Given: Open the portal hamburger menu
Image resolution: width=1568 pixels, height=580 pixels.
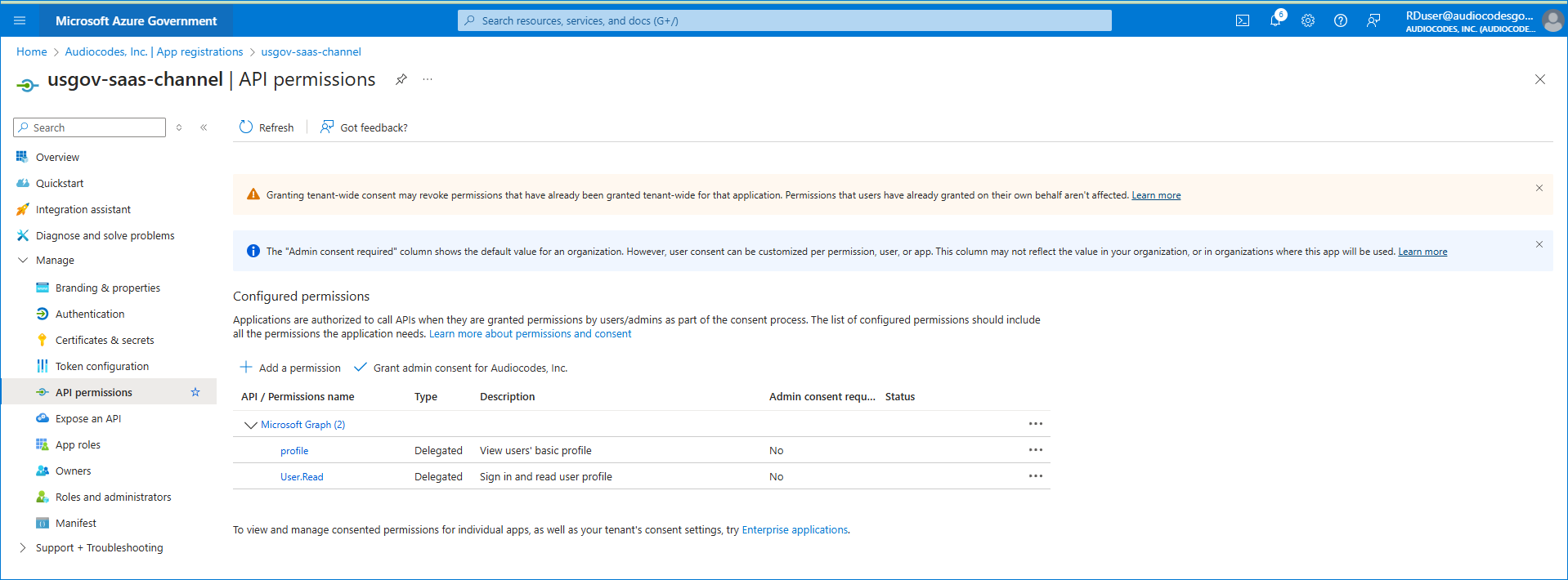Looking at the screenshot, I should (20, 20).
